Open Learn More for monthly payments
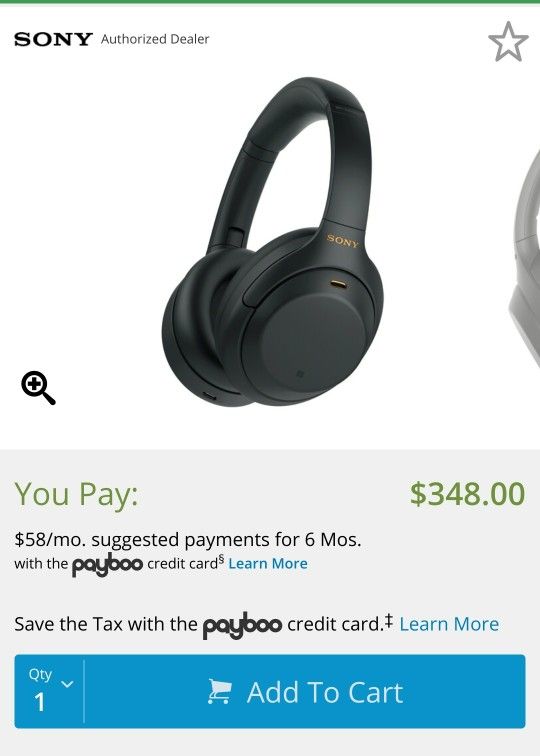Image resolution: width=540 pixels, height=756 pixels. coord(268,564)
